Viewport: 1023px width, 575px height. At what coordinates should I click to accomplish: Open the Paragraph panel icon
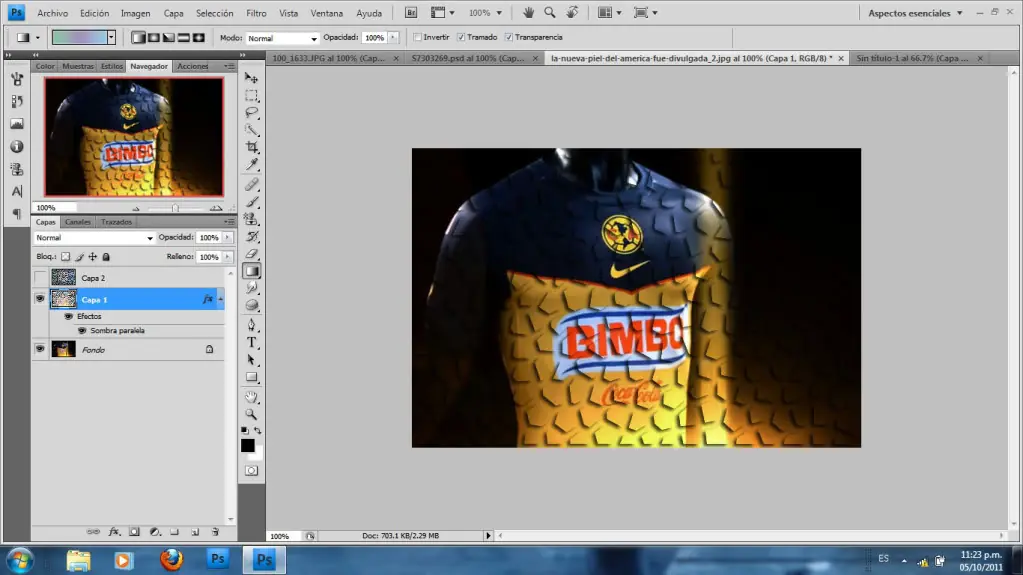[x=17, y=213]
